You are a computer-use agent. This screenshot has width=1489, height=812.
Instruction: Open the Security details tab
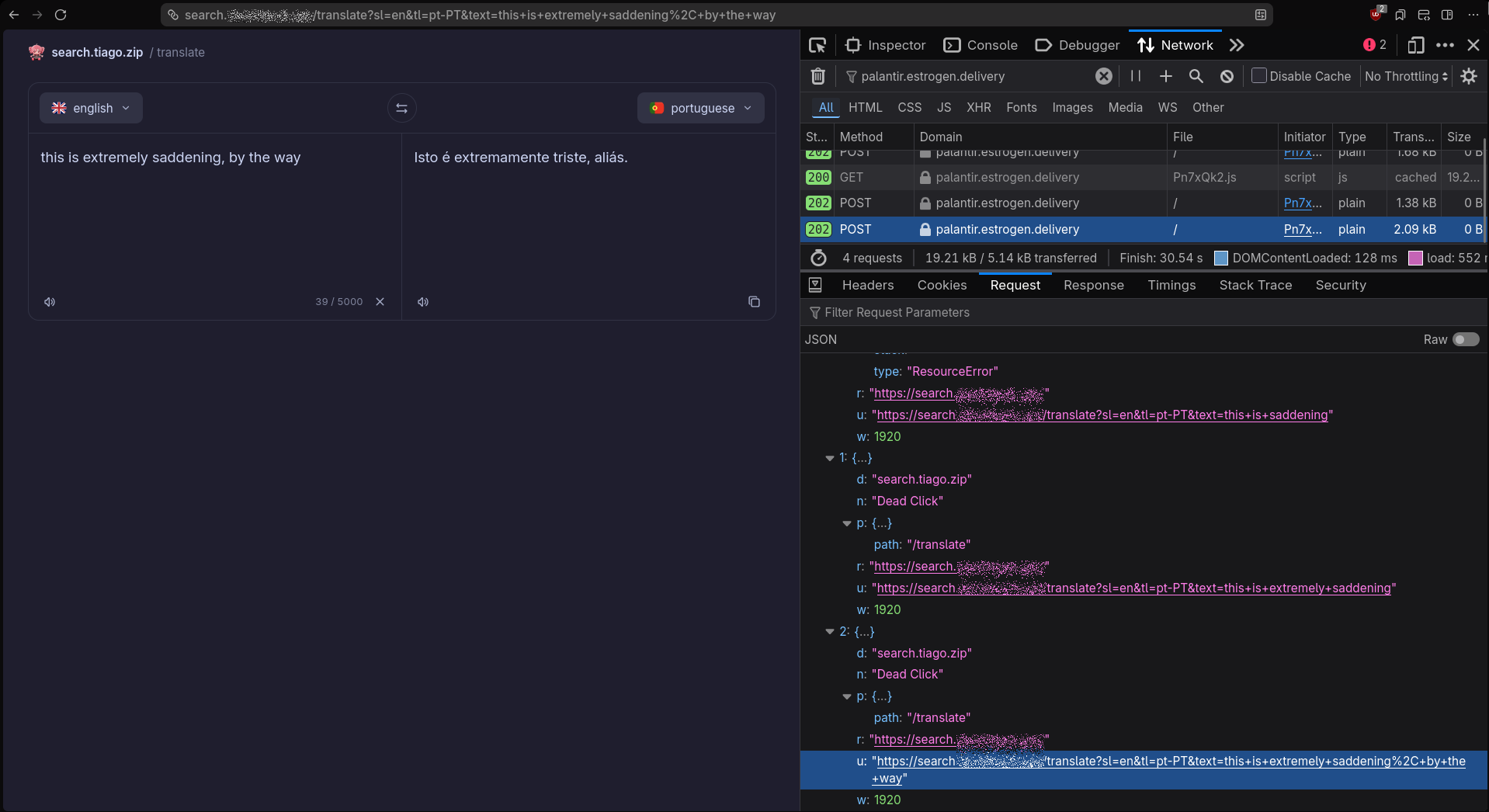point(1340,285)
